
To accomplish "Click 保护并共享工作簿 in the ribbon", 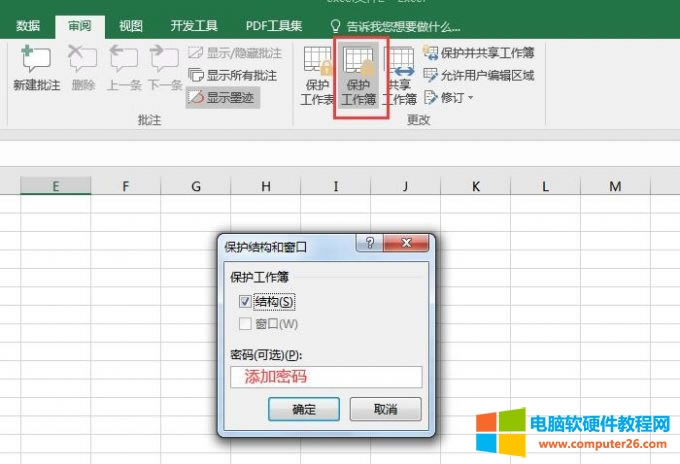I will point(478,53).
